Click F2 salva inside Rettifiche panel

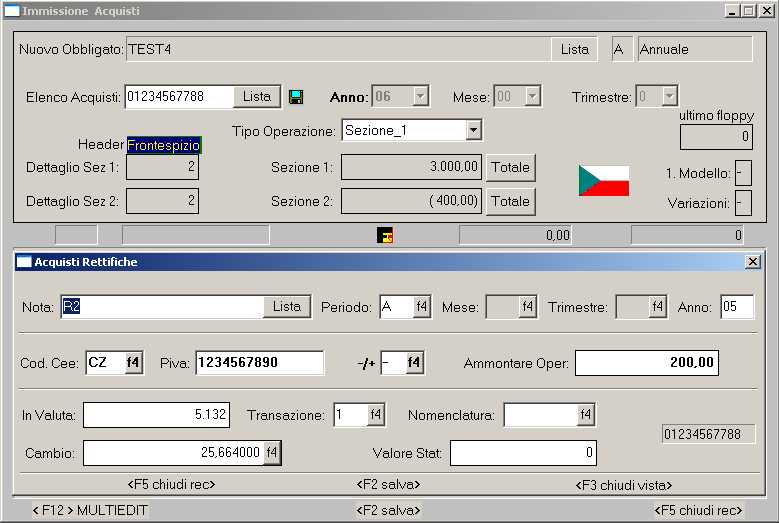(389, 484)
